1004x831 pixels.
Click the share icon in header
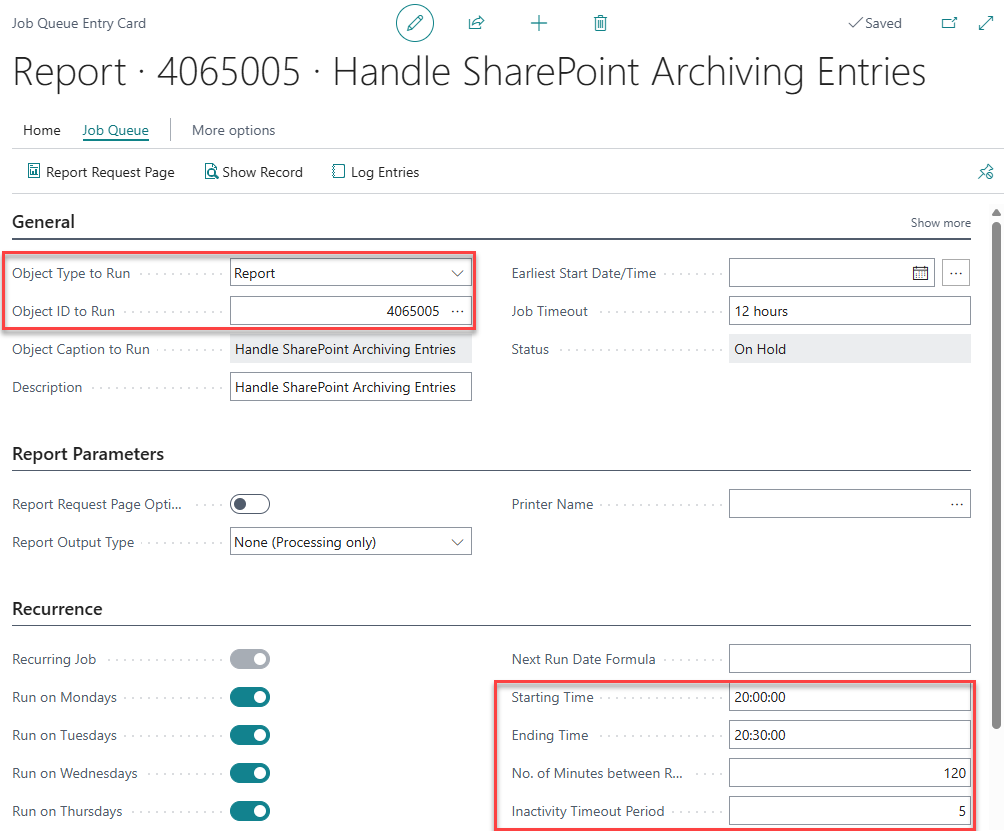pos(476,23)
